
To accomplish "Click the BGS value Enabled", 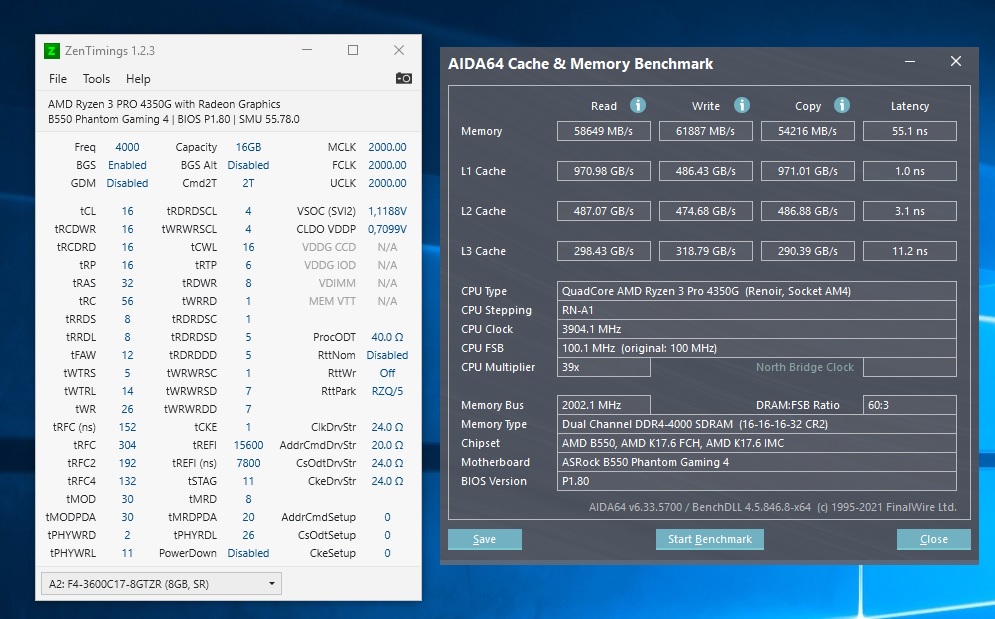I will (x=127, y=165).
